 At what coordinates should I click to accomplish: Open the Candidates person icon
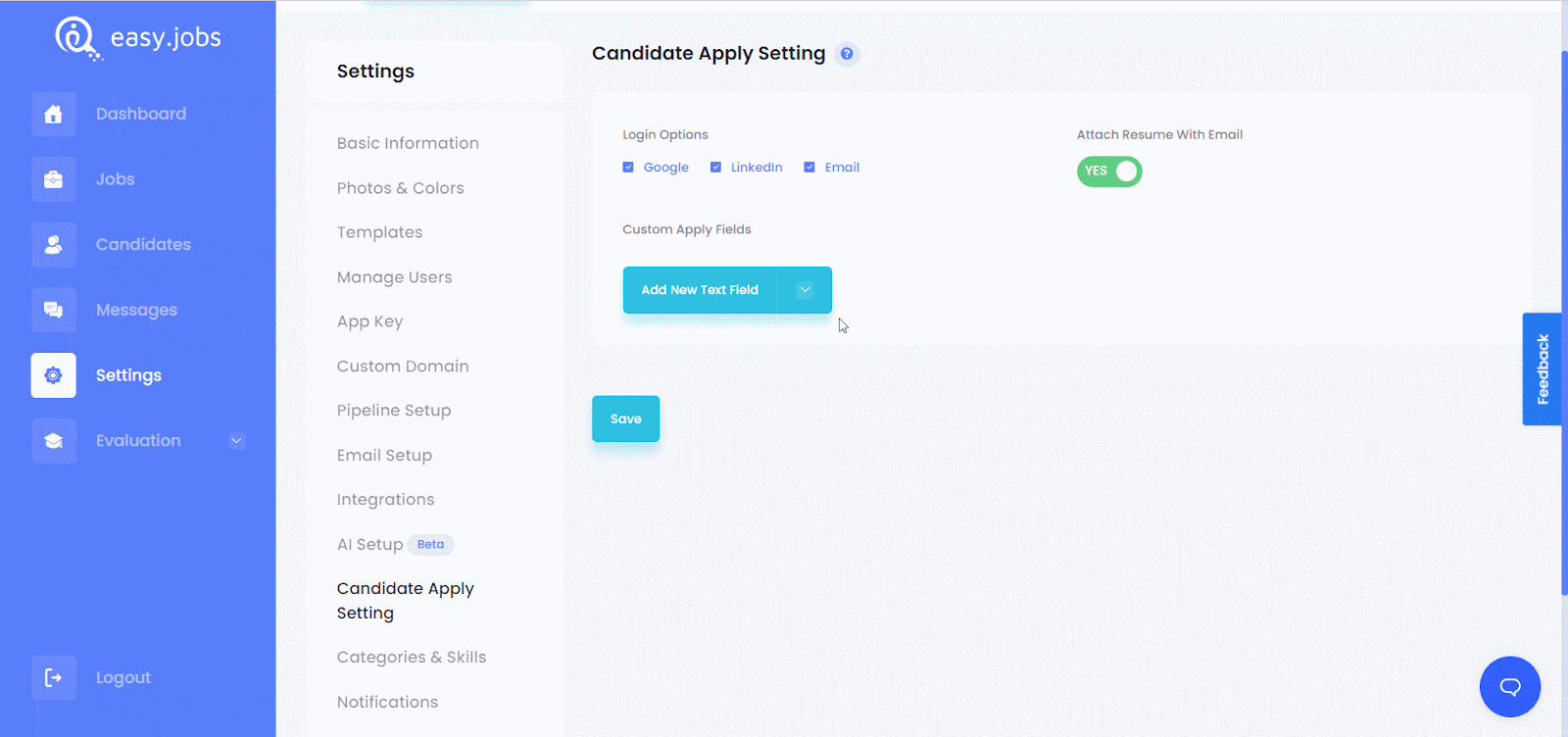tap(53, 245)
